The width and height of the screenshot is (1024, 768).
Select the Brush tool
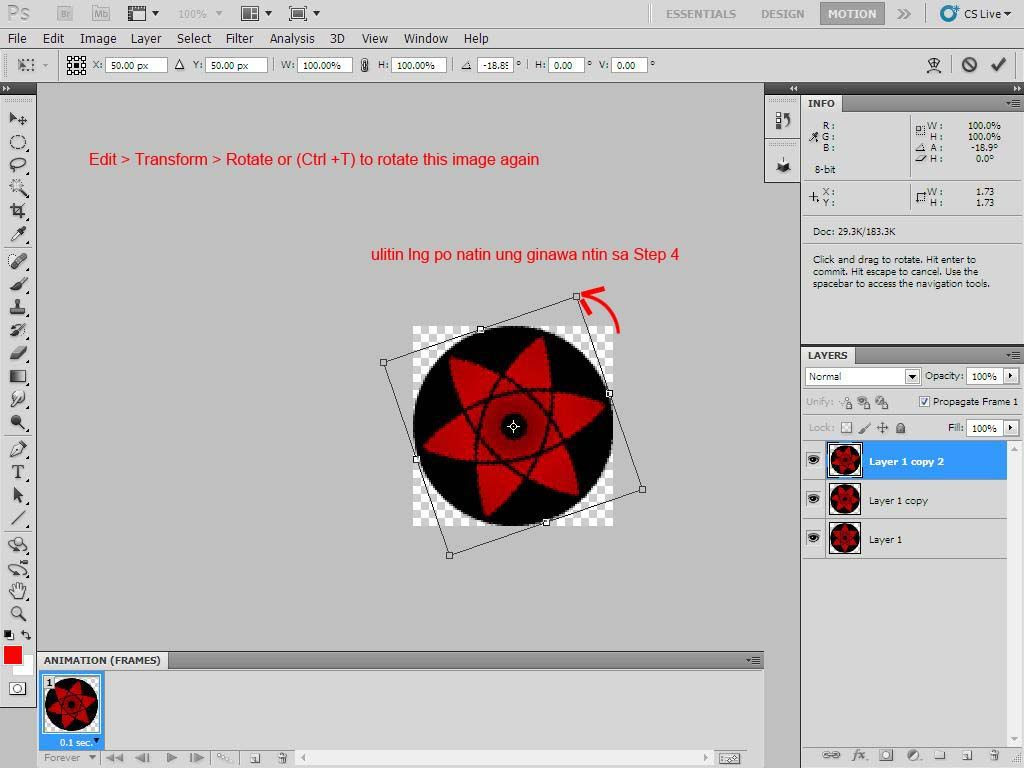pyautogui.click(x=18, y=284)
